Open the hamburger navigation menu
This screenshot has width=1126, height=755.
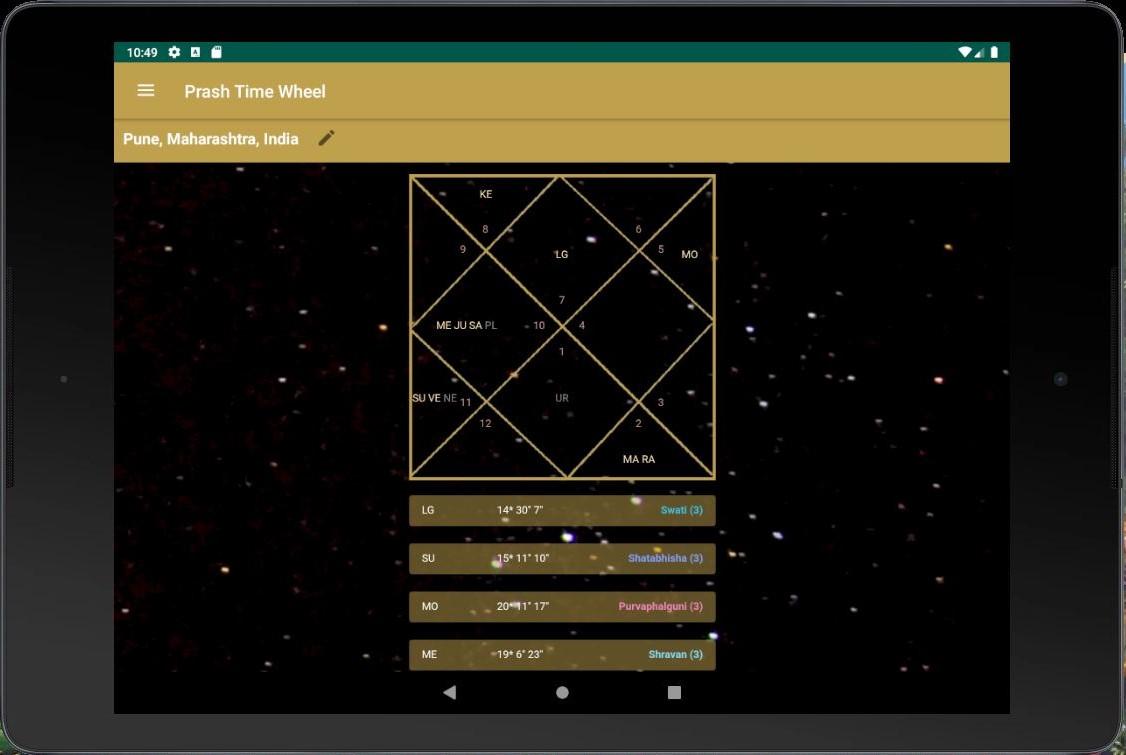146,91
